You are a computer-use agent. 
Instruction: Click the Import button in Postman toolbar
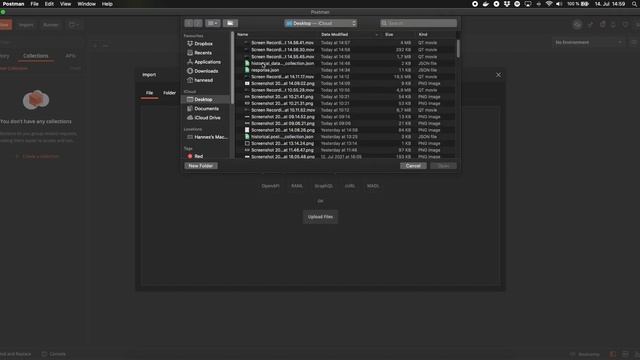(26, 25)
